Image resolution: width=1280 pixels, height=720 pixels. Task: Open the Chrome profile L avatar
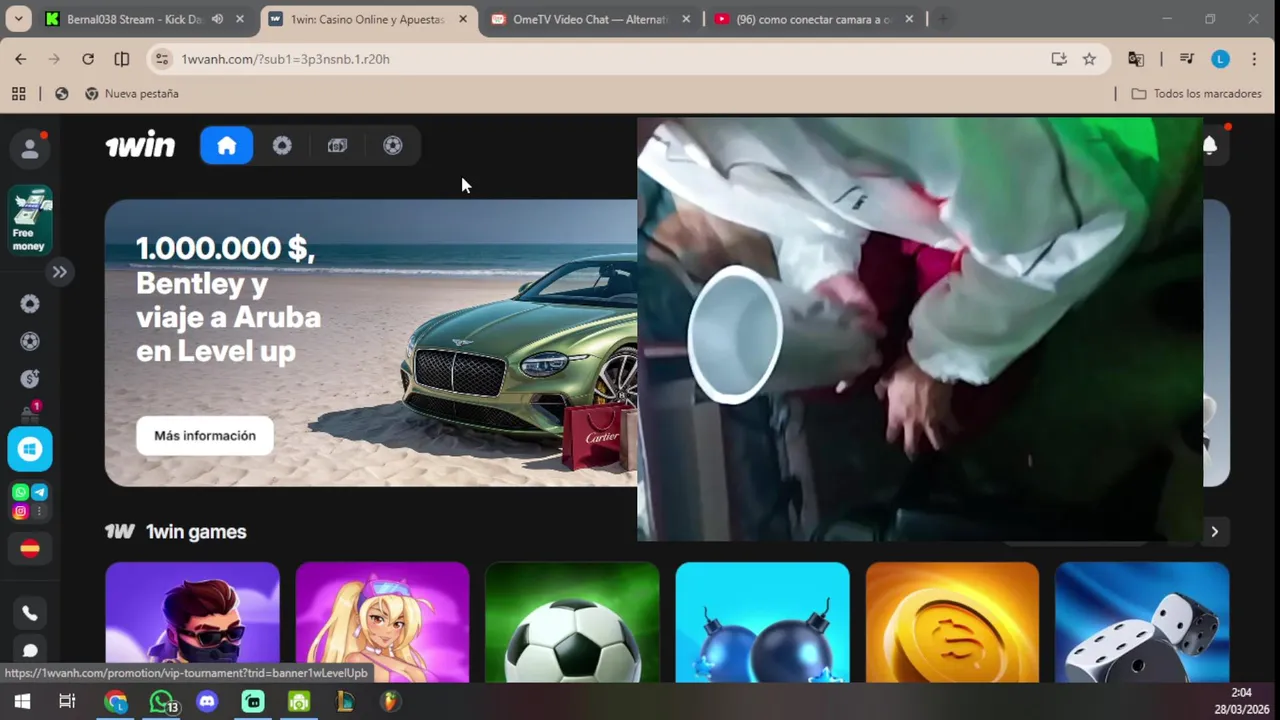(1220, 59)
